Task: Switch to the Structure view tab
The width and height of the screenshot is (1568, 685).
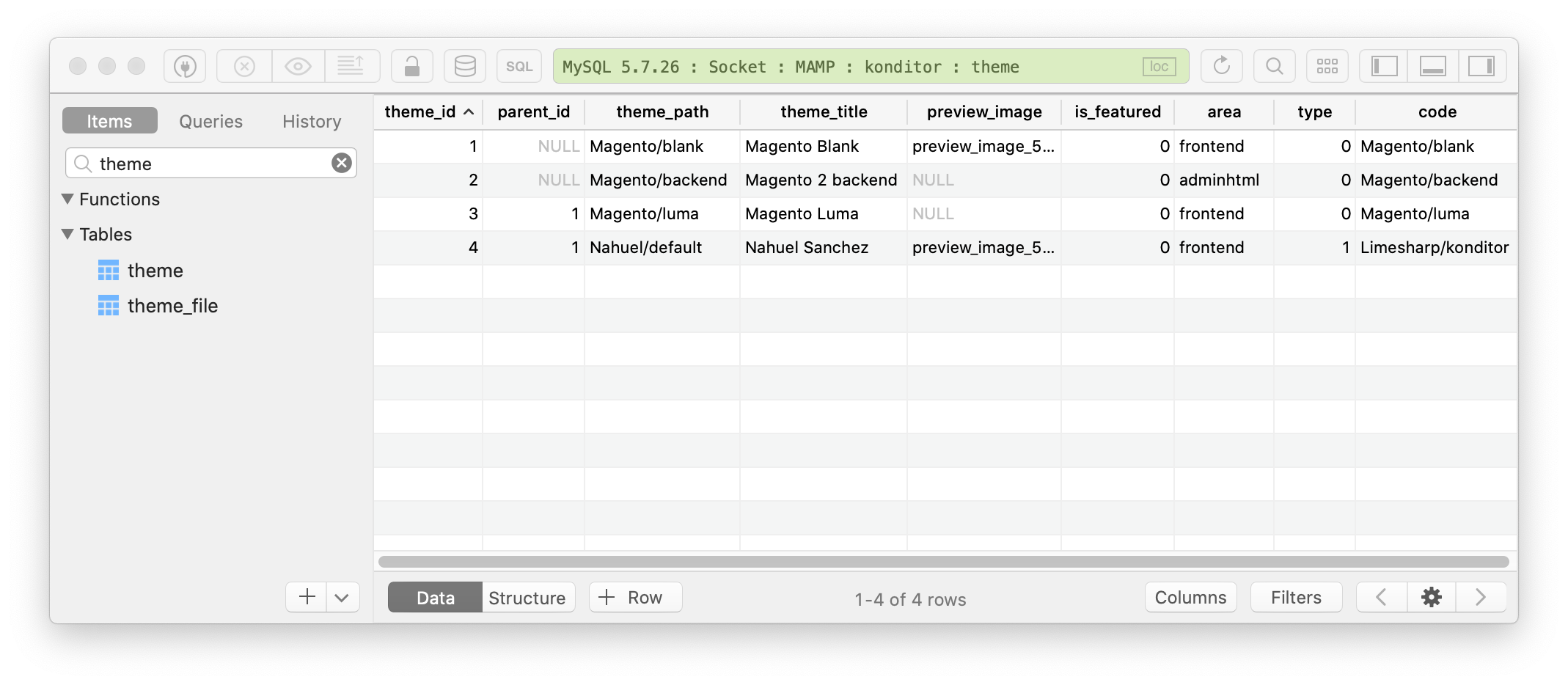Action: [527, 598]
